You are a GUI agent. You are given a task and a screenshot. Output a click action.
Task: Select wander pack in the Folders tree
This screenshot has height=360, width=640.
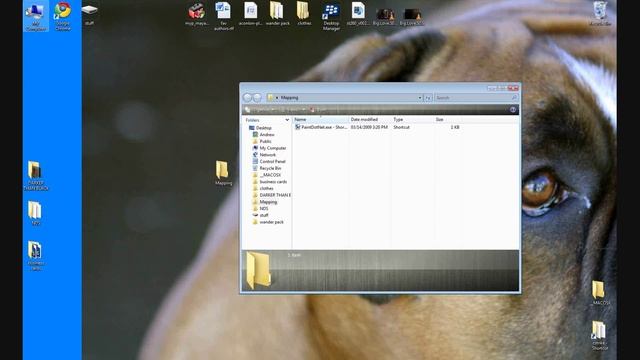click(x=271, y=222)
